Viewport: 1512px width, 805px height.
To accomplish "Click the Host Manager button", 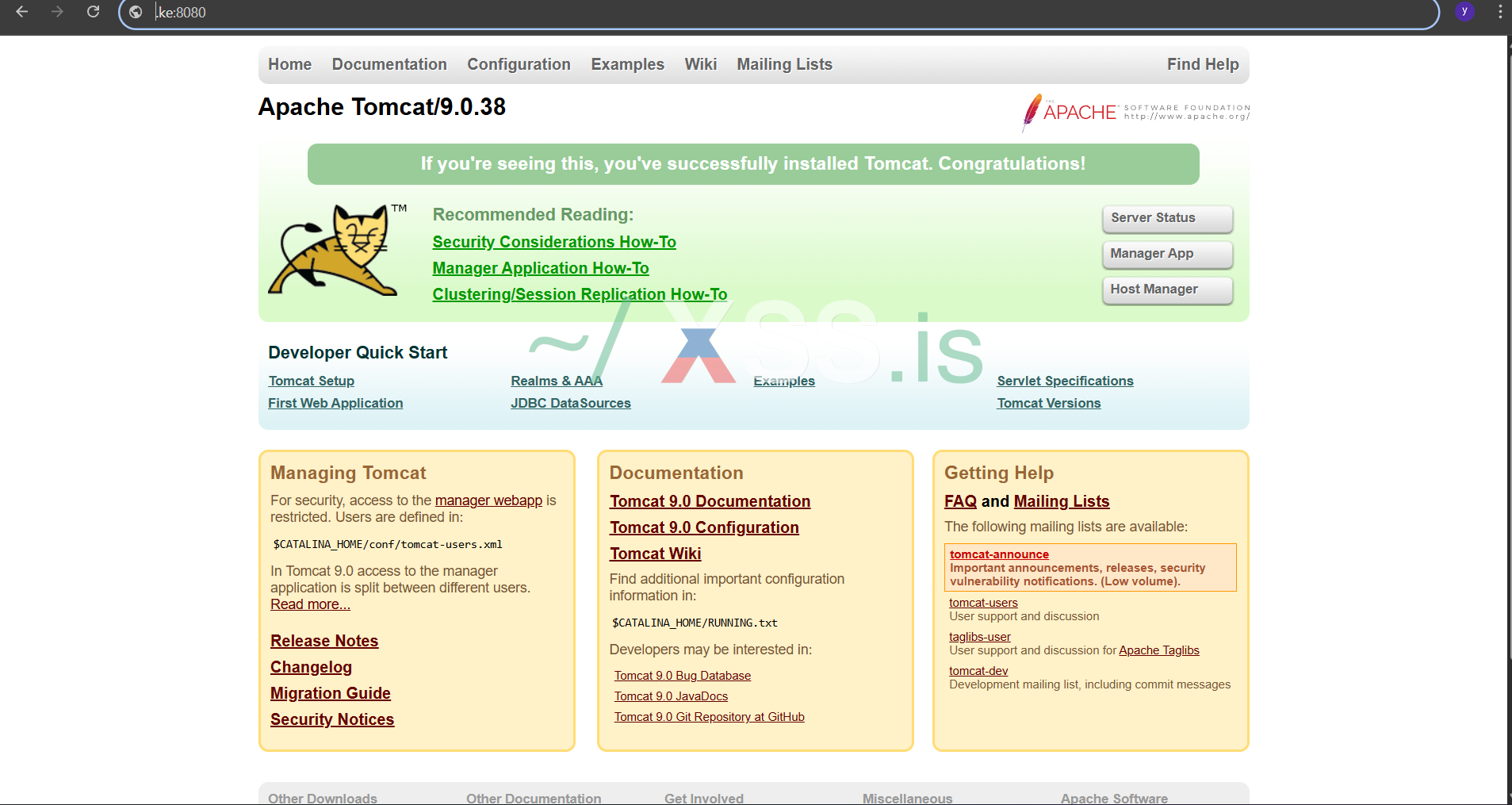I will (1167, 289).
